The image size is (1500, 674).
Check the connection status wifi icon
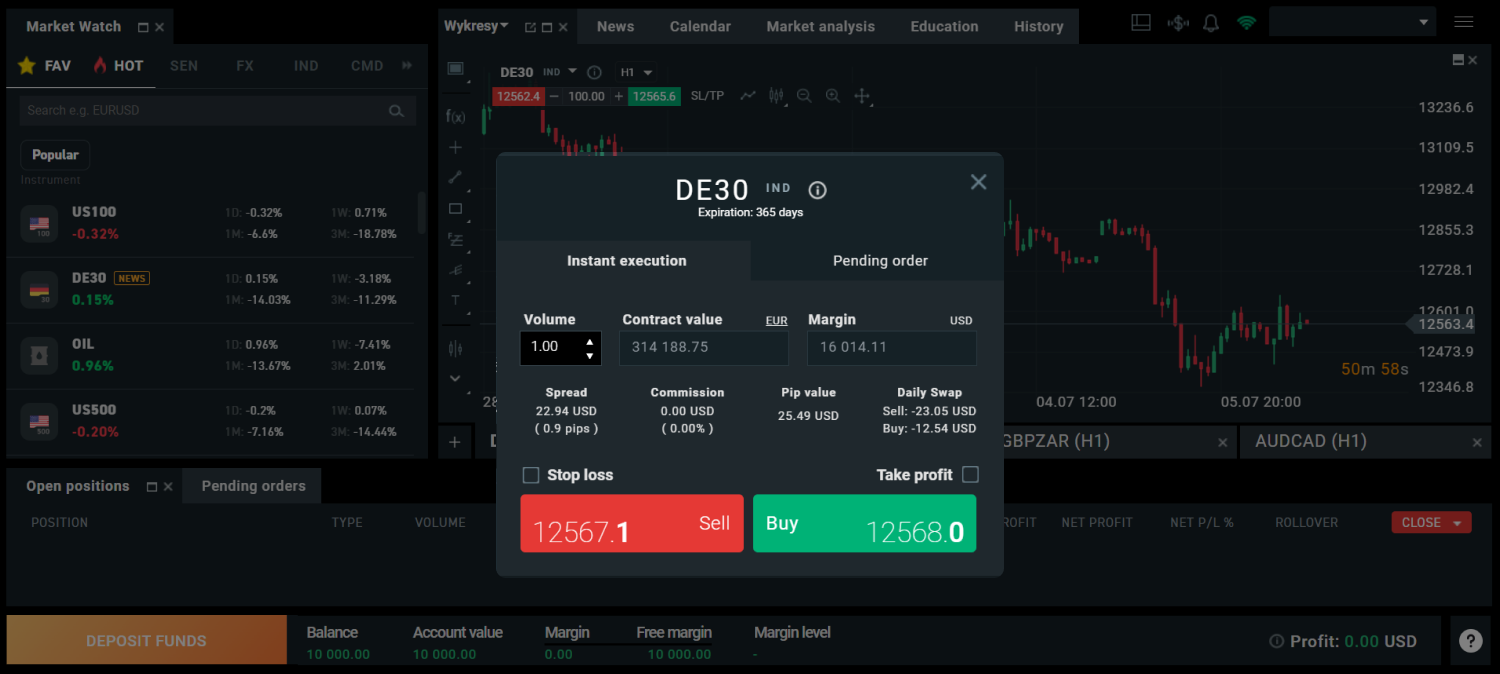click(x=1246, y=21)
